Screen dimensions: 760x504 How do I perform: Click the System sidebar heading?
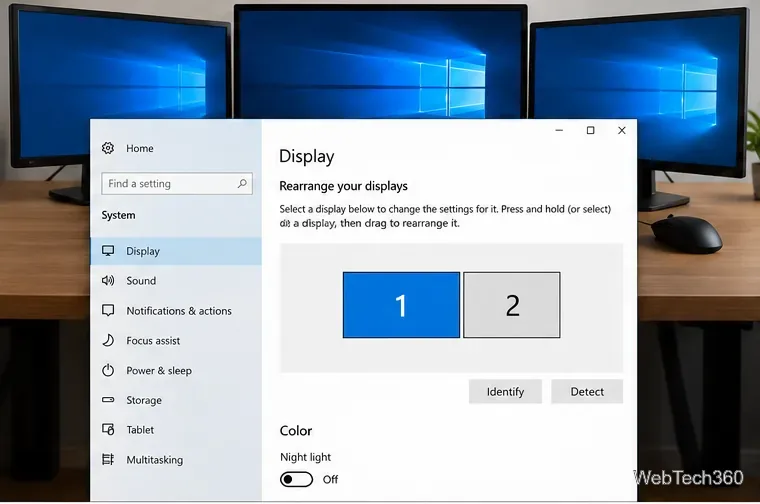tap(118, 215)
